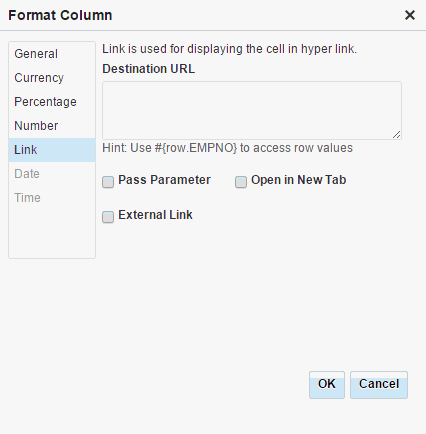Click the External Link label text

point(155,215)
